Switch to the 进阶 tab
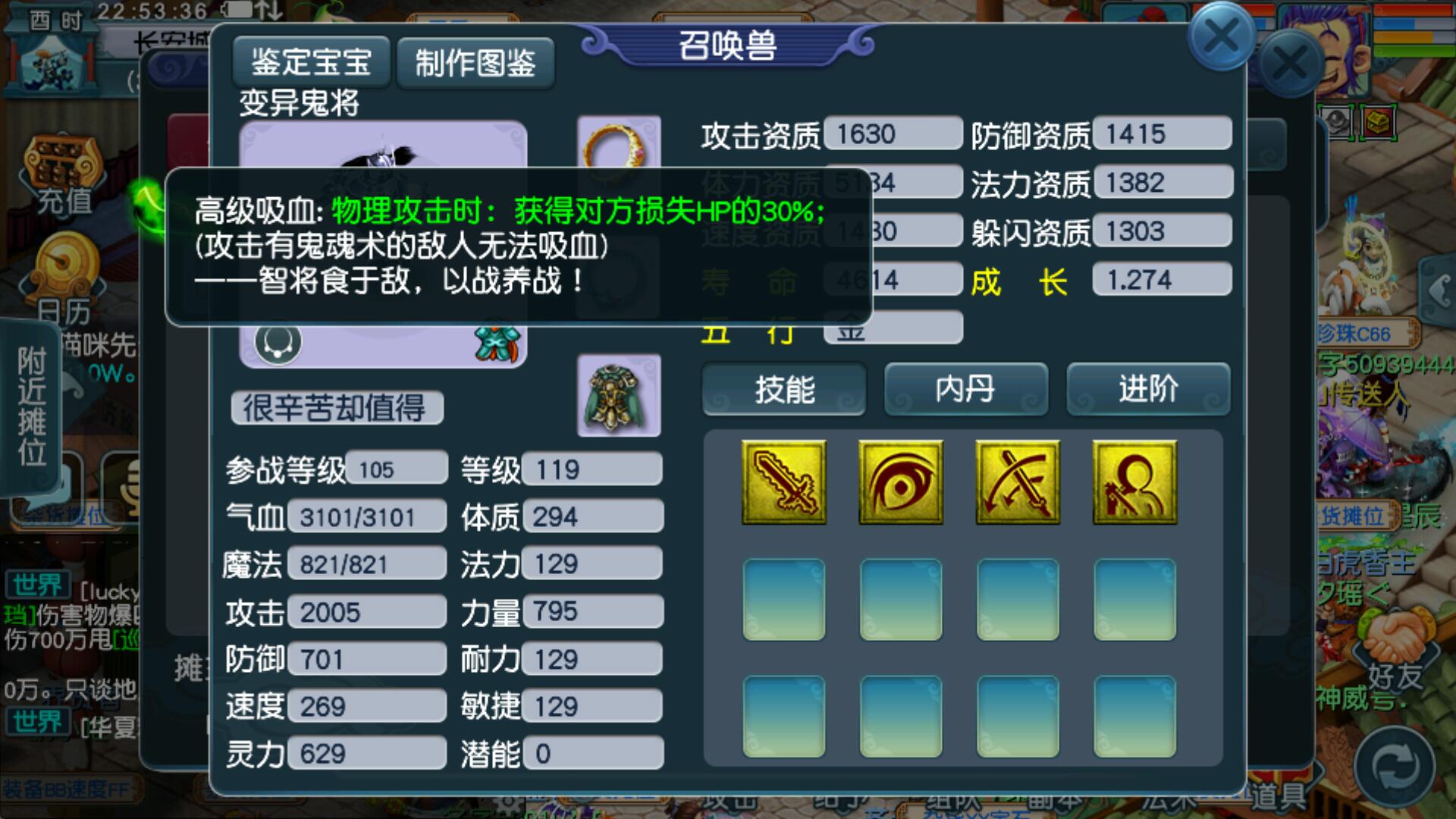This screenshot has width=1456, height=819. pyautogui.click(x=1148, y=389)
